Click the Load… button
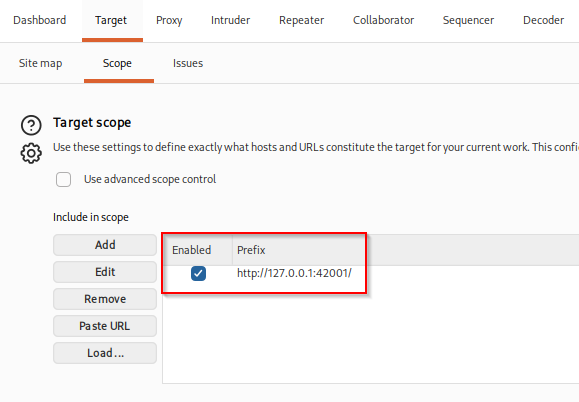 click(105, 353)
